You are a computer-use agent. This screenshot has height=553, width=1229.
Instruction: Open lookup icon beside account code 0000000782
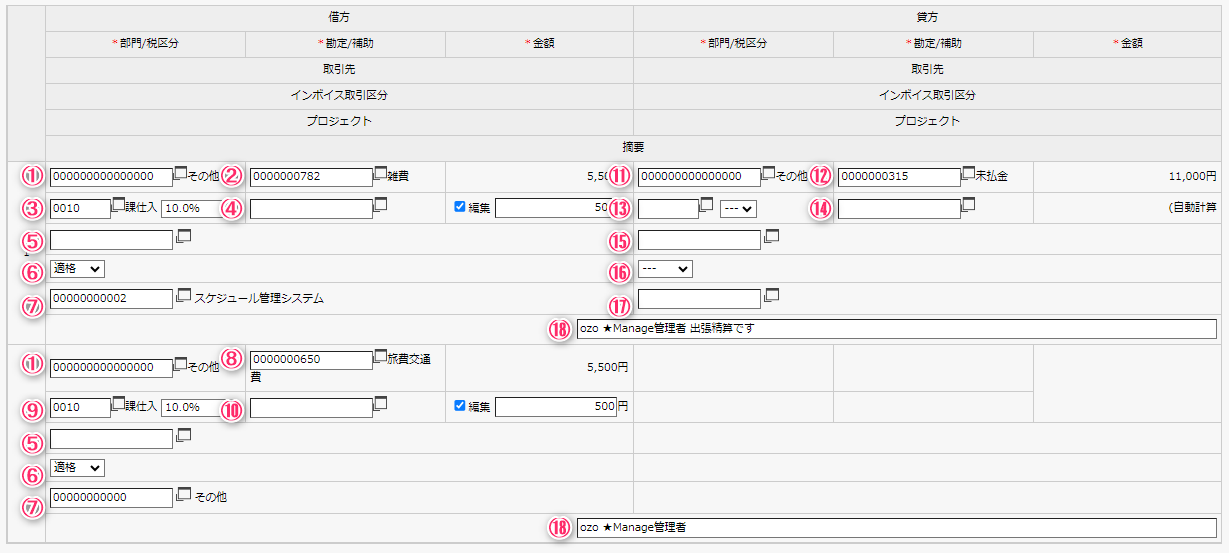pos(380,173)
